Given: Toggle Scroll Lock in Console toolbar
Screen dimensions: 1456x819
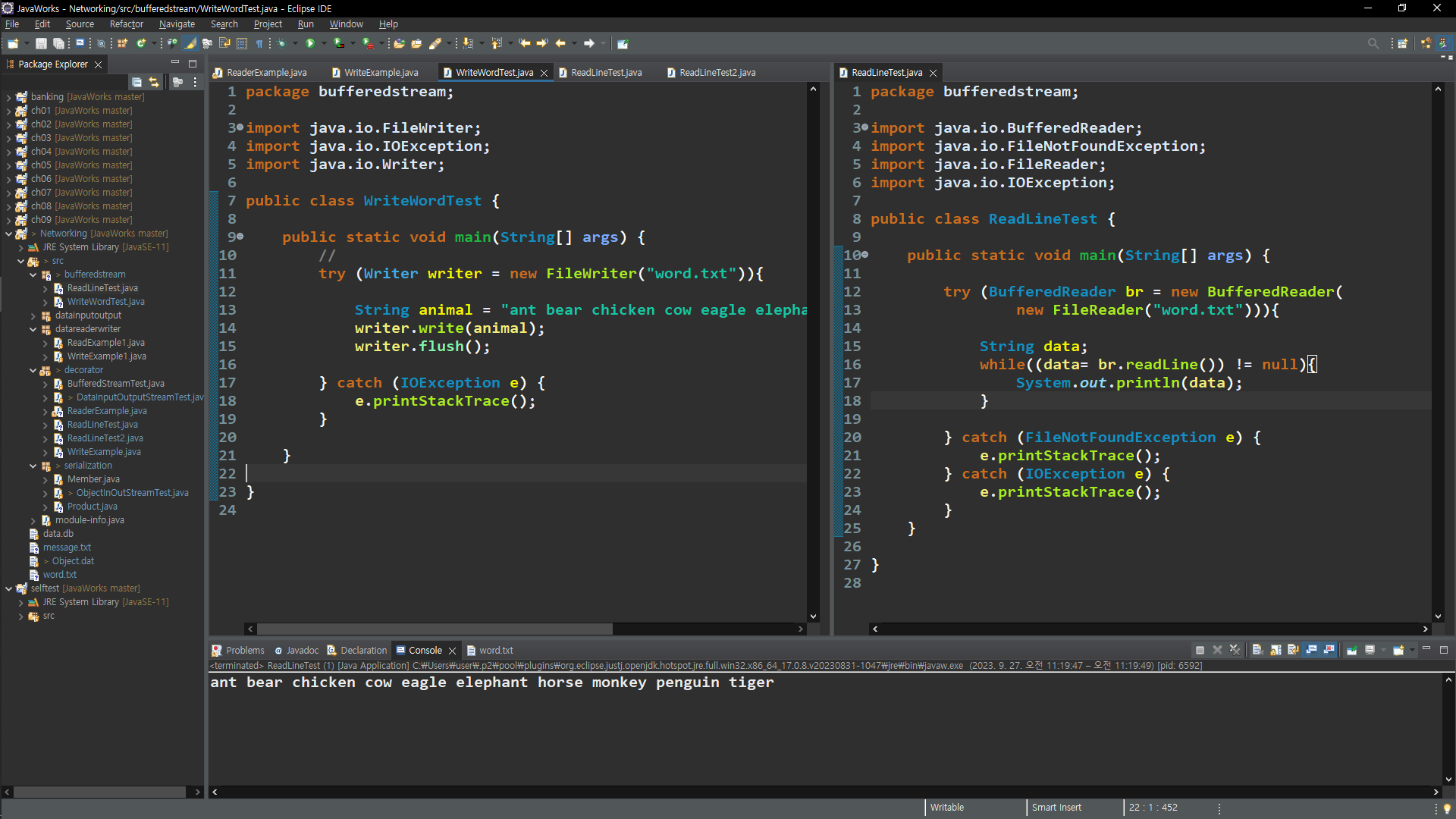Looking at the screenshot, I should pos(1276,650).
